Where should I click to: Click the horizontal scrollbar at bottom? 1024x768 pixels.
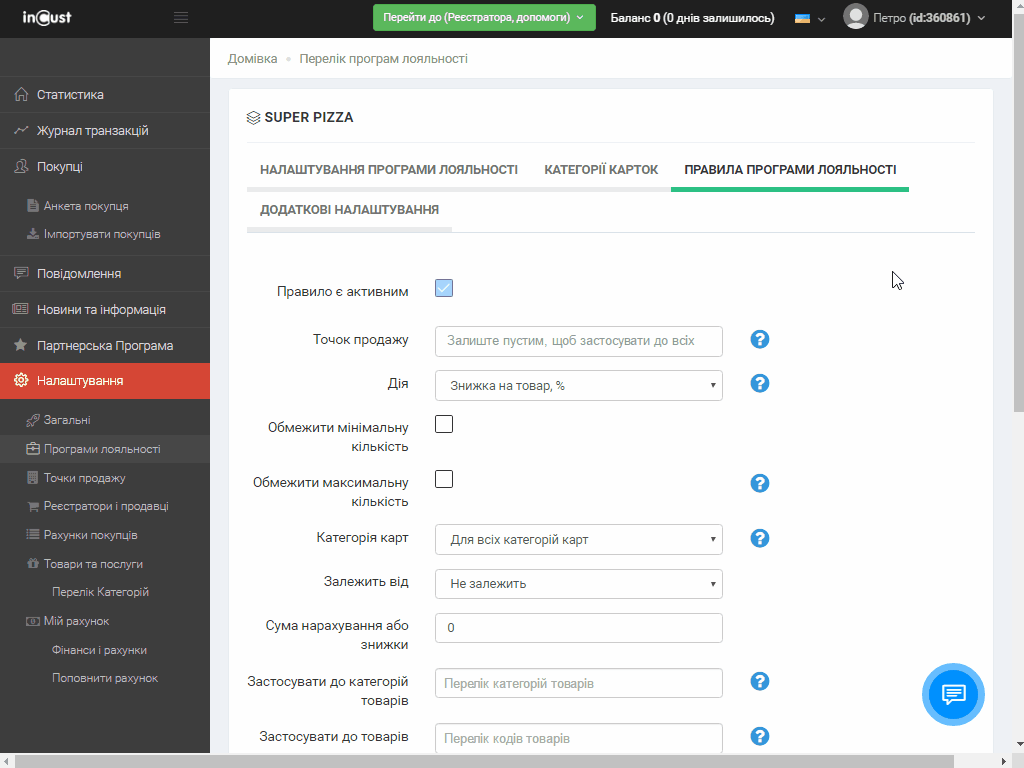[x=500, y=761]
